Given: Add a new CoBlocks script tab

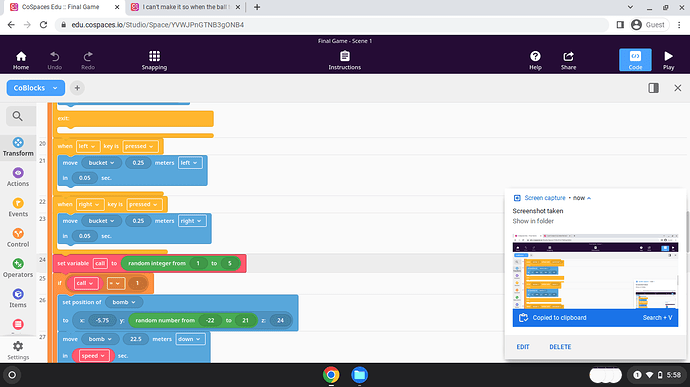Looking at the screenshot, I should point(77,88).
